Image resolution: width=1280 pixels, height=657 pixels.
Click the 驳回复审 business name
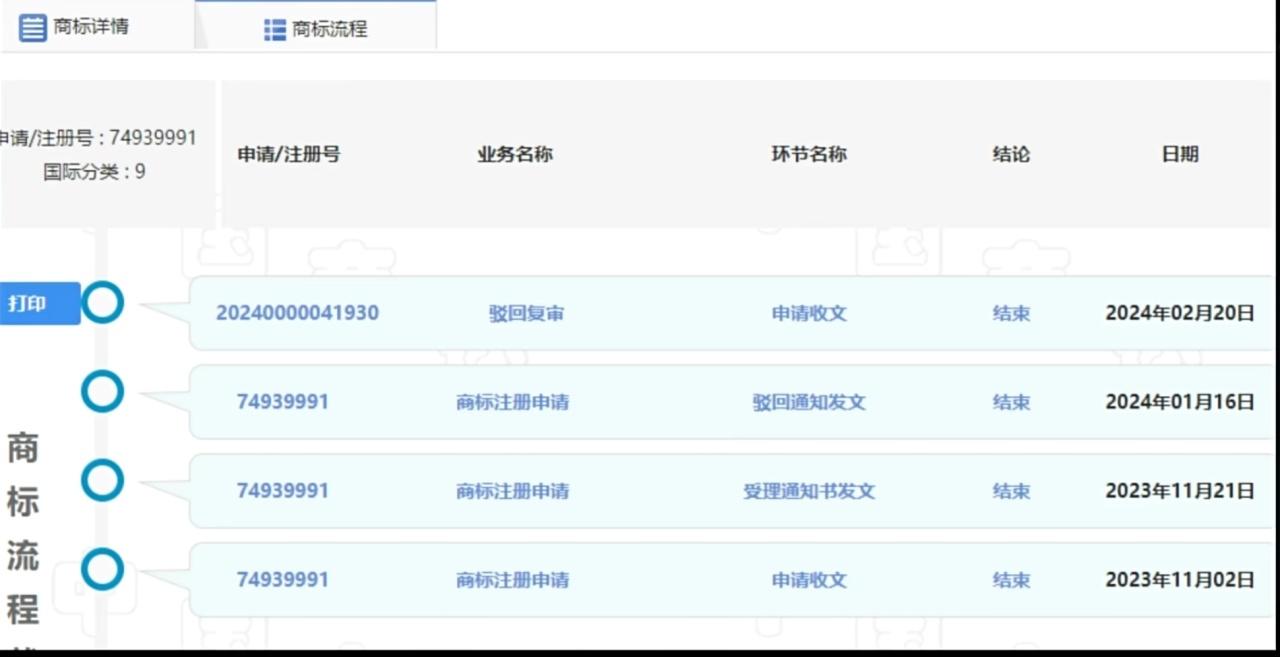point(526,313)
